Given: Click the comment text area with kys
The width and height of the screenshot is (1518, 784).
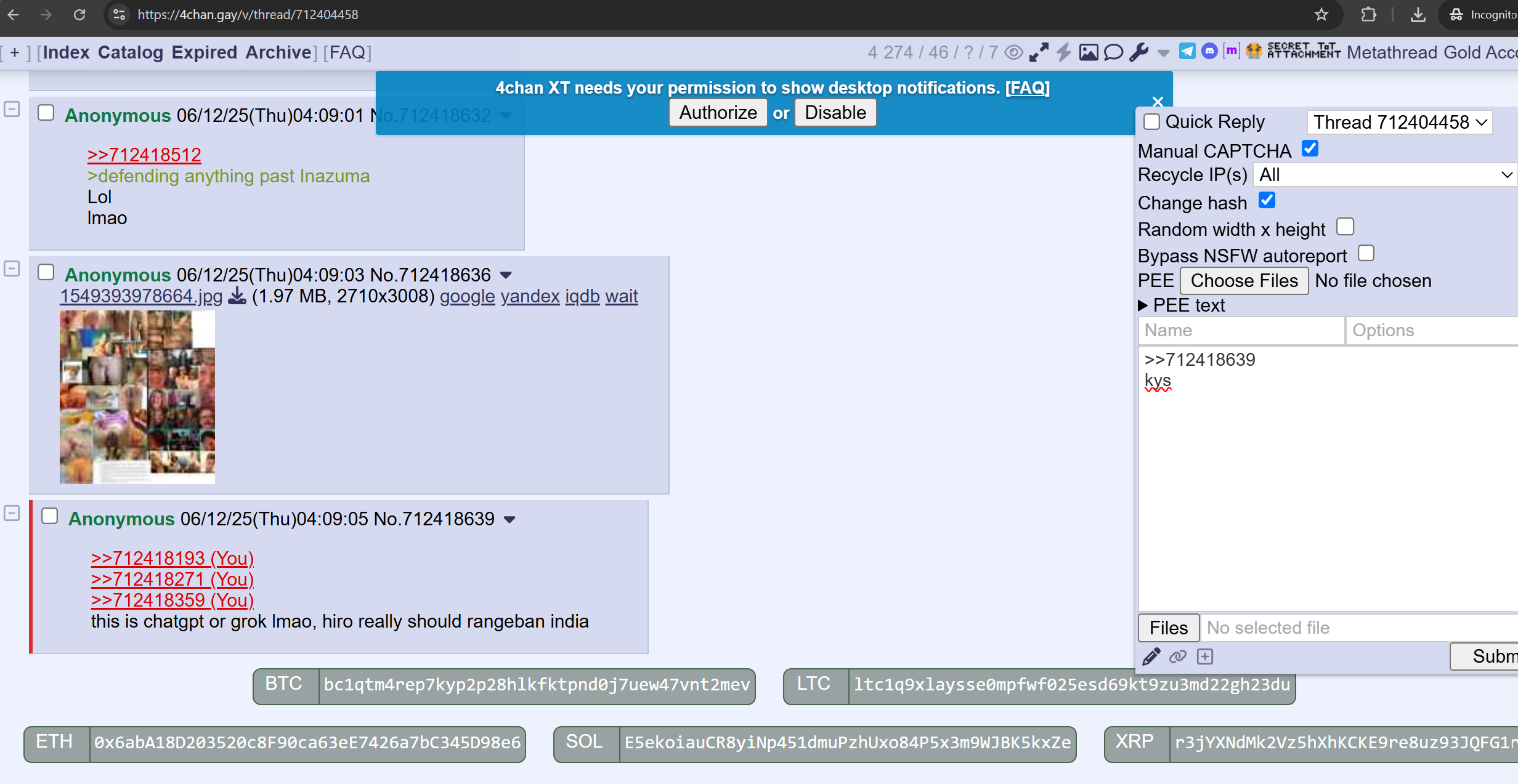Looking at the screenshot, I should coord(1328,479).
